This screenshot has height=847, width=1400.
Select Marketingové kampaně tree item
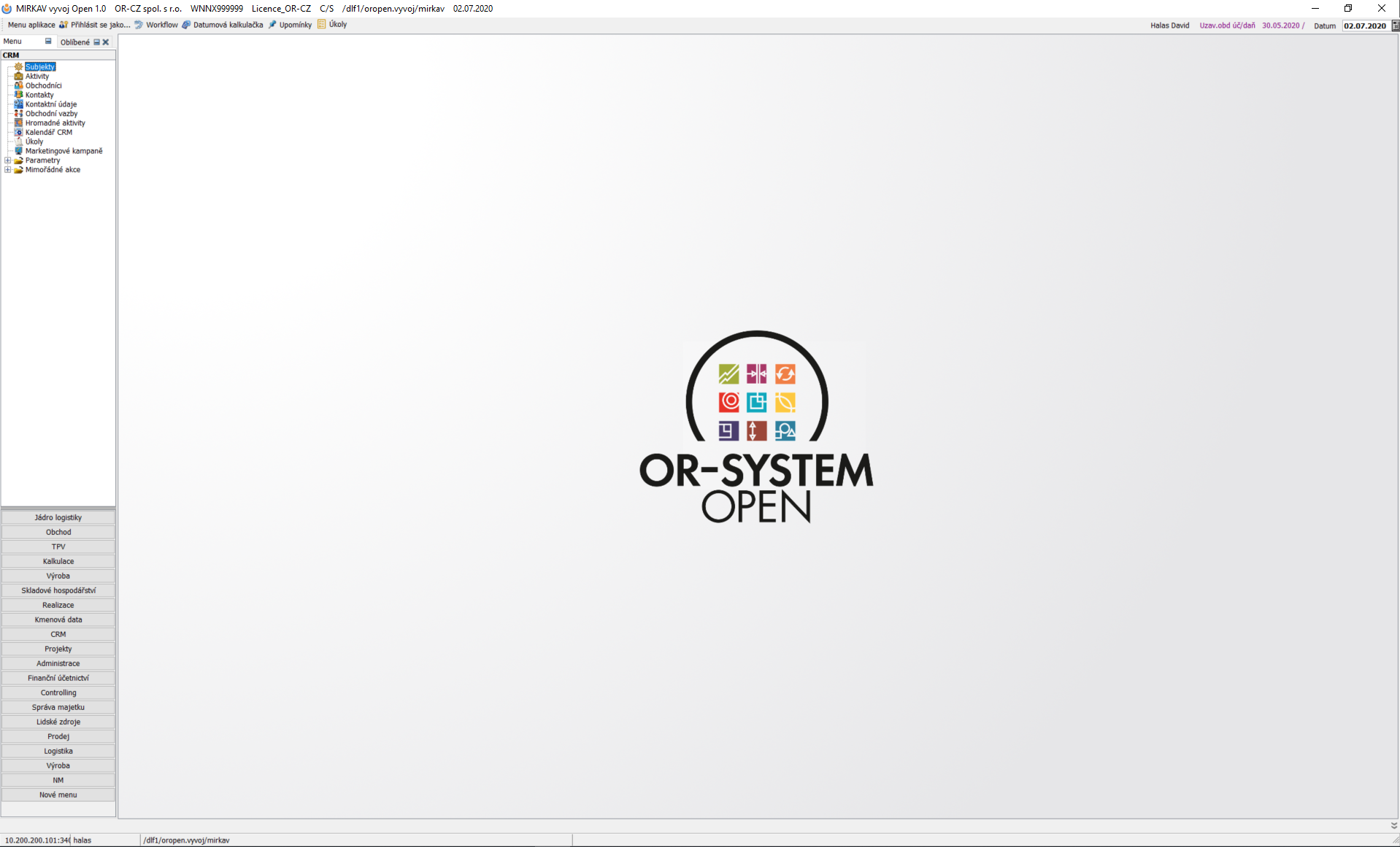[64, 151]
